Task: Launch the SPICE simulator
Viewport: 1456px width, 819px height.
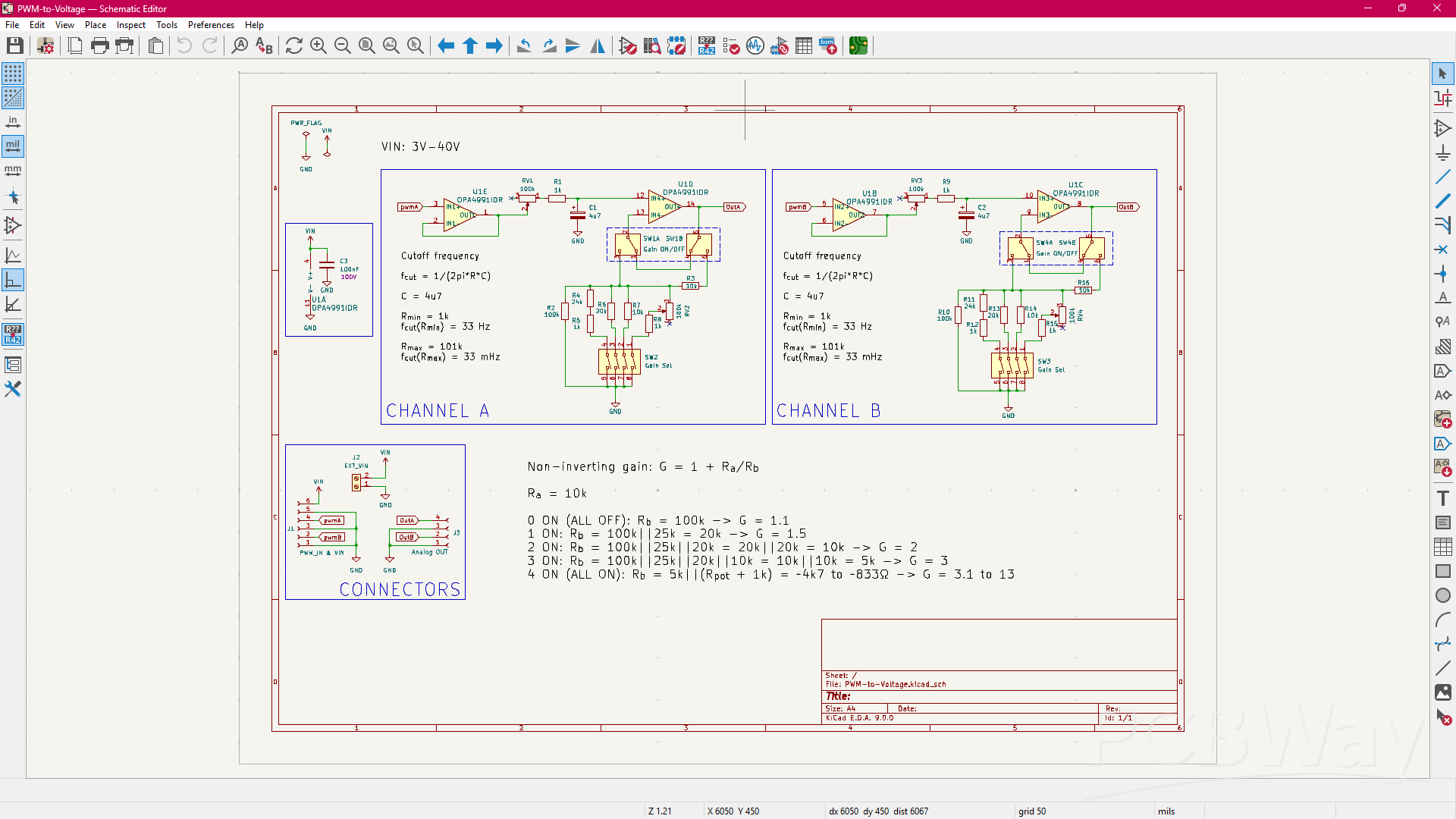Action: pos(755,45)
